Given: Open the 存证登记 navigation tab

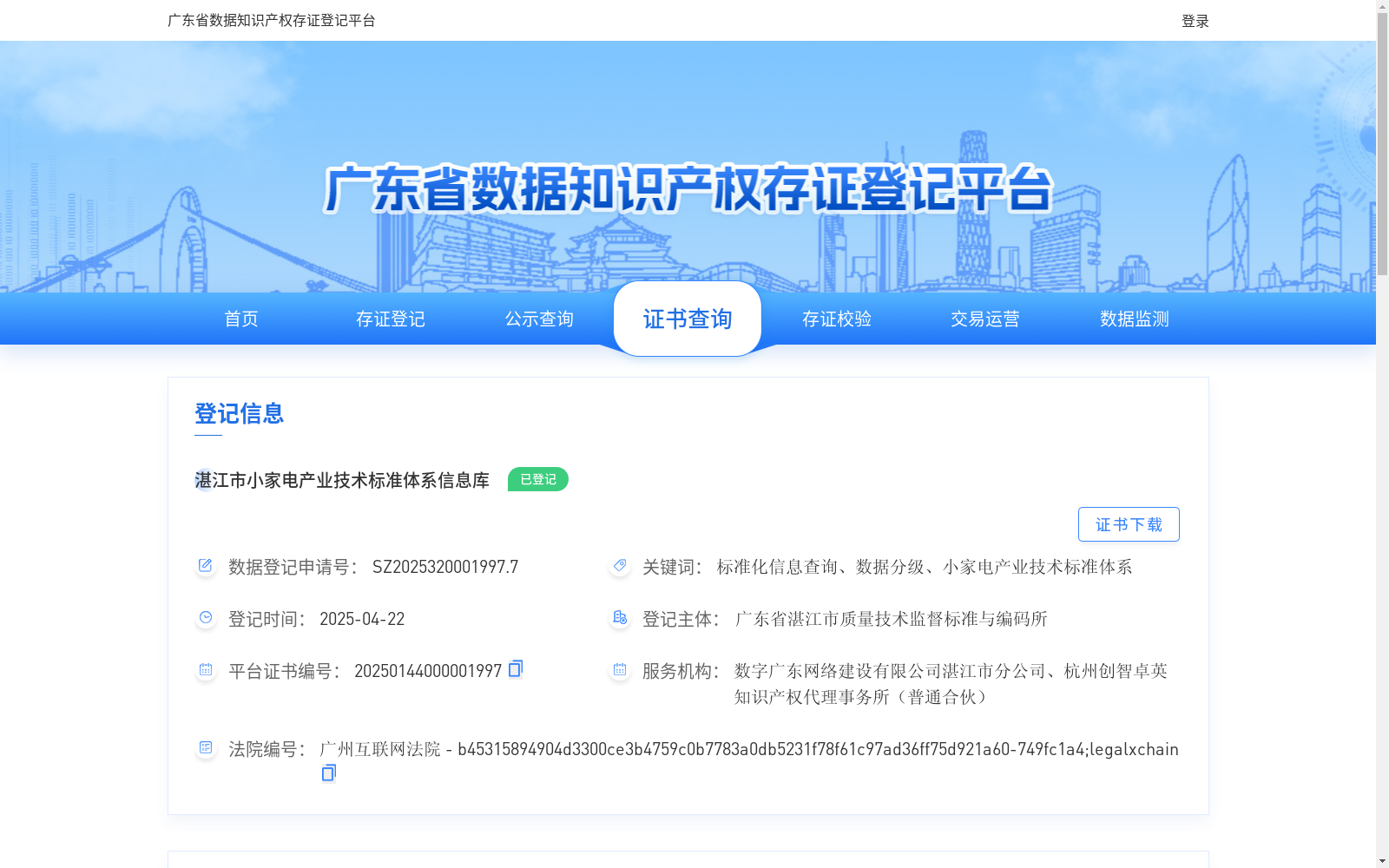Looking at the screenshot, I should pos(391,319).
